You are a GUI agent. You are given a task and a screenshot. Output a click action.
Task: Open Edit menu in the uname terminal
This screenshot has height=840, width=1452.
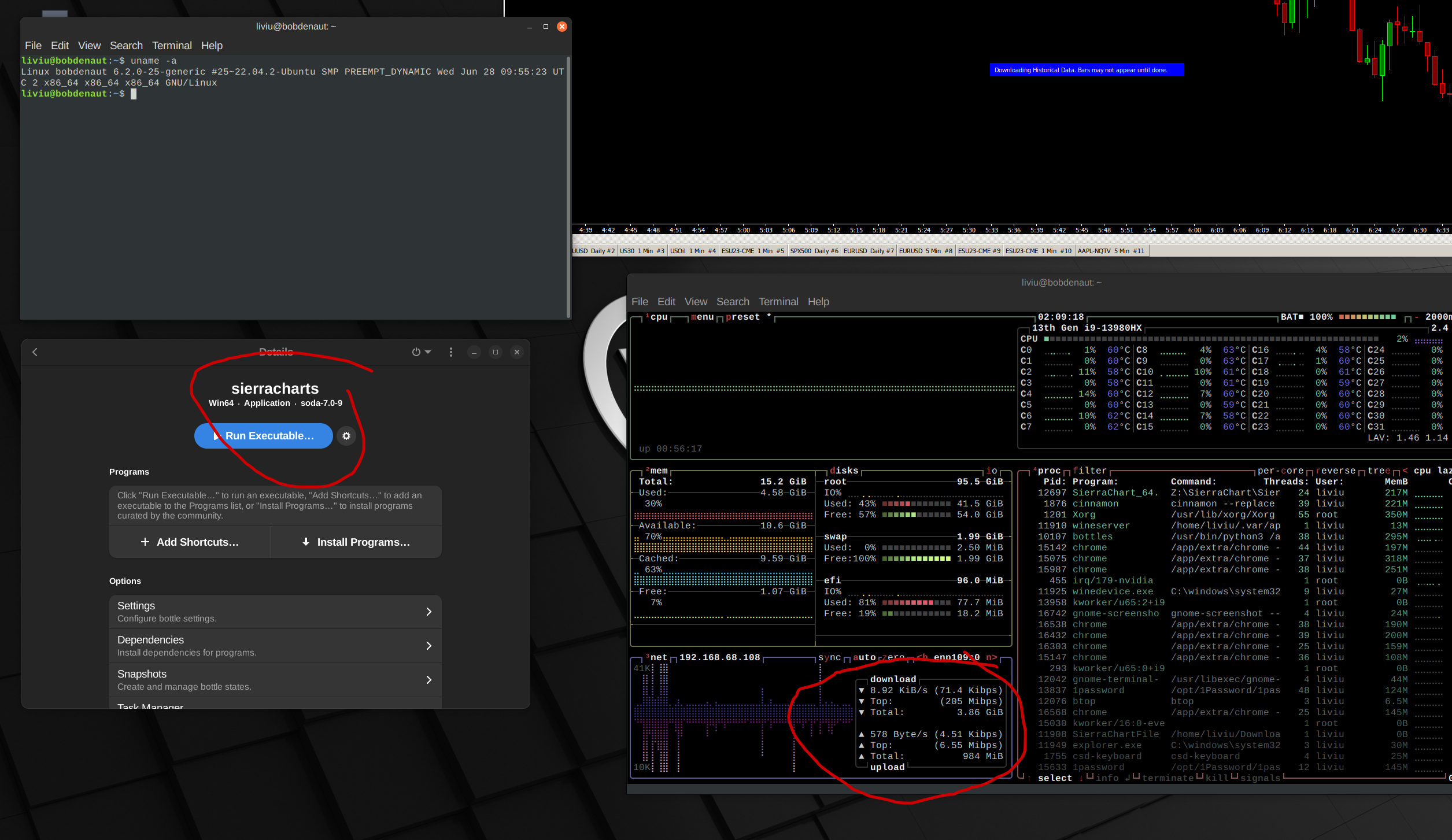60,46
